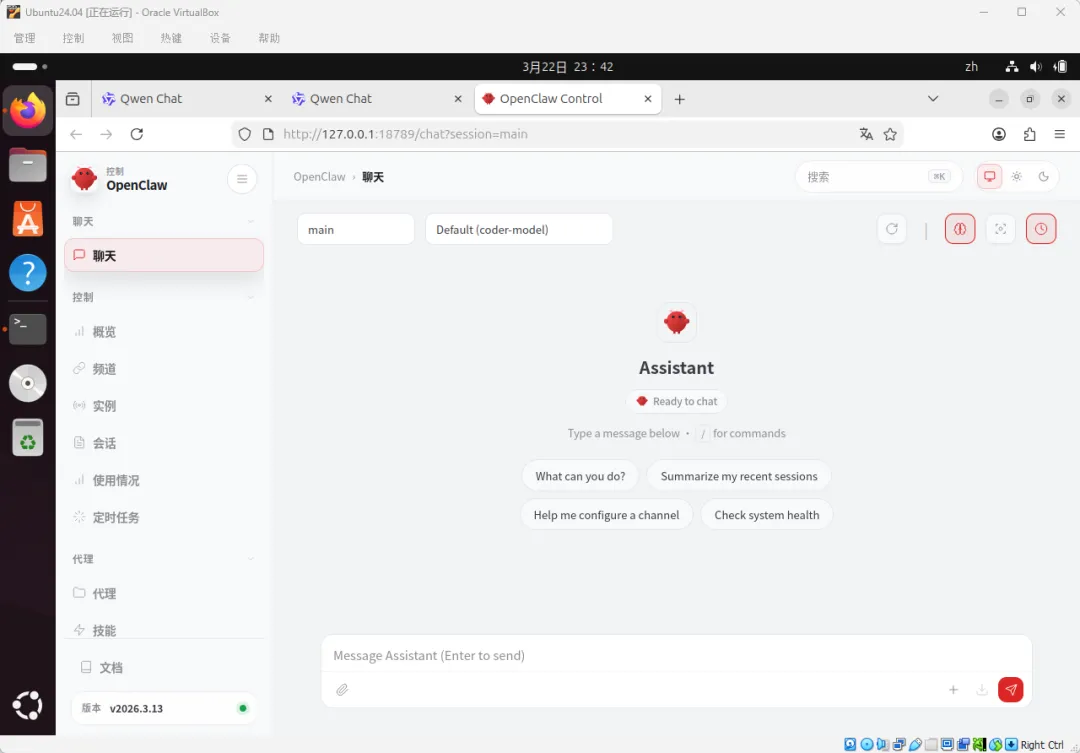Open the Firefox application menu
The width and height of the screenshot is (1080, 753).
point(1060,134)
